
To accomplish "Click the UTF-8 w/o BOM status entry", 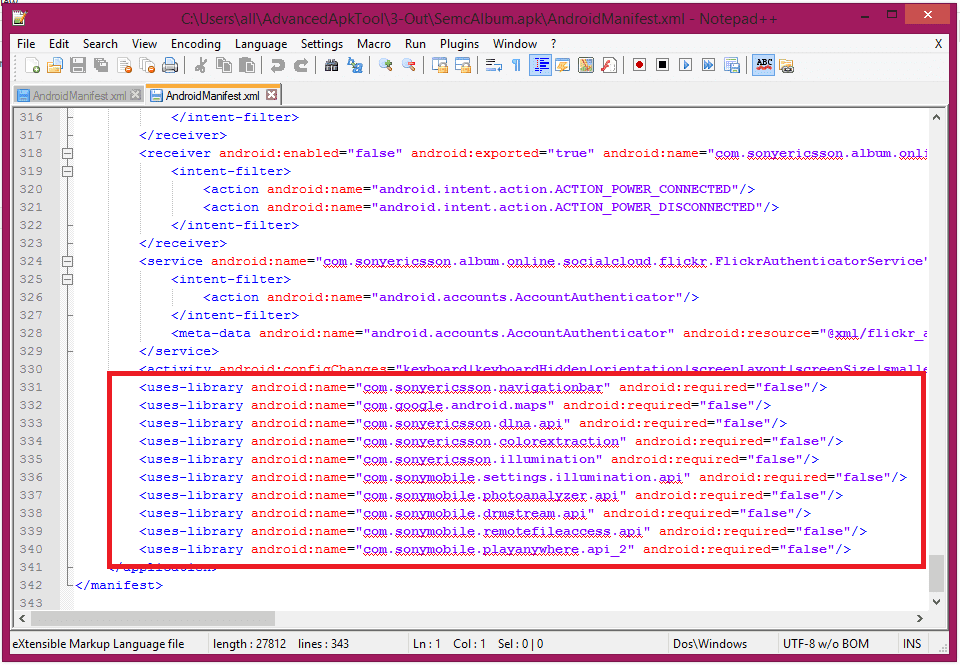I will point(825,644).
